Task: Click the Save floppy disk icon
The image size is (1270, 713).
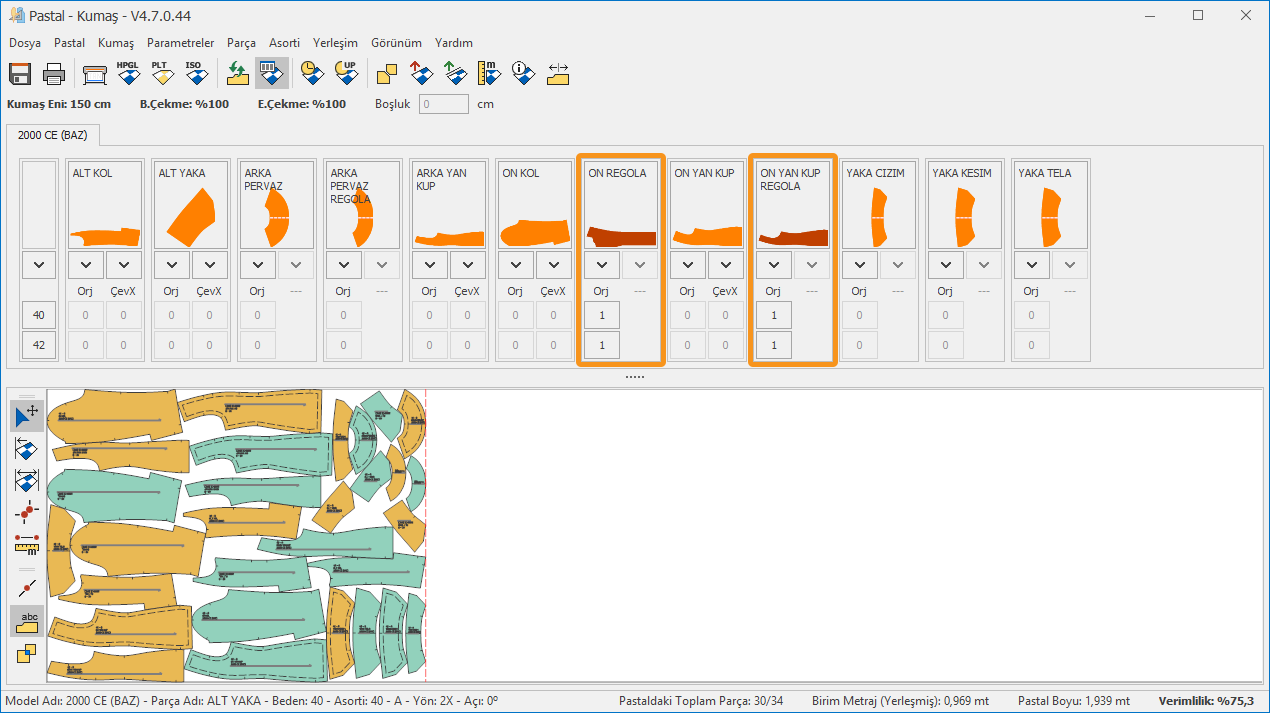Action: pyautogui.click(x=20, y=74)
